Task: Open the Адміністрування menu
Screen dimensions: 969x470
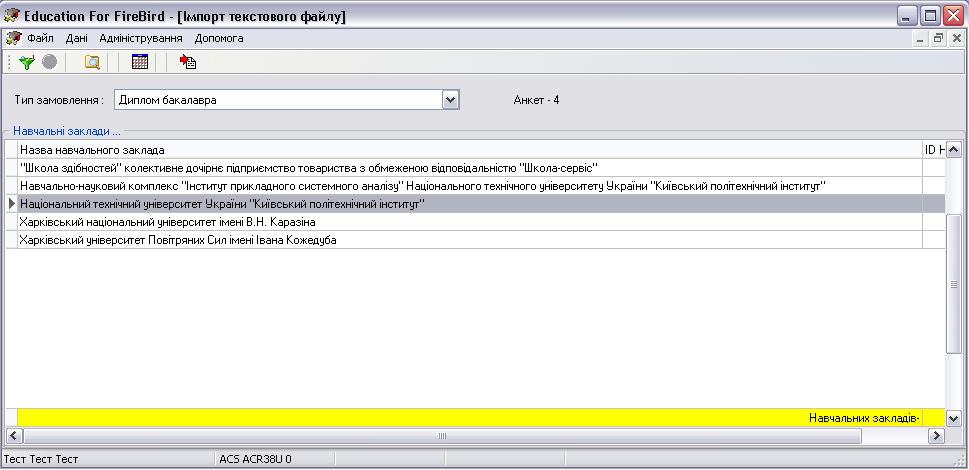Action: (141, 38)
